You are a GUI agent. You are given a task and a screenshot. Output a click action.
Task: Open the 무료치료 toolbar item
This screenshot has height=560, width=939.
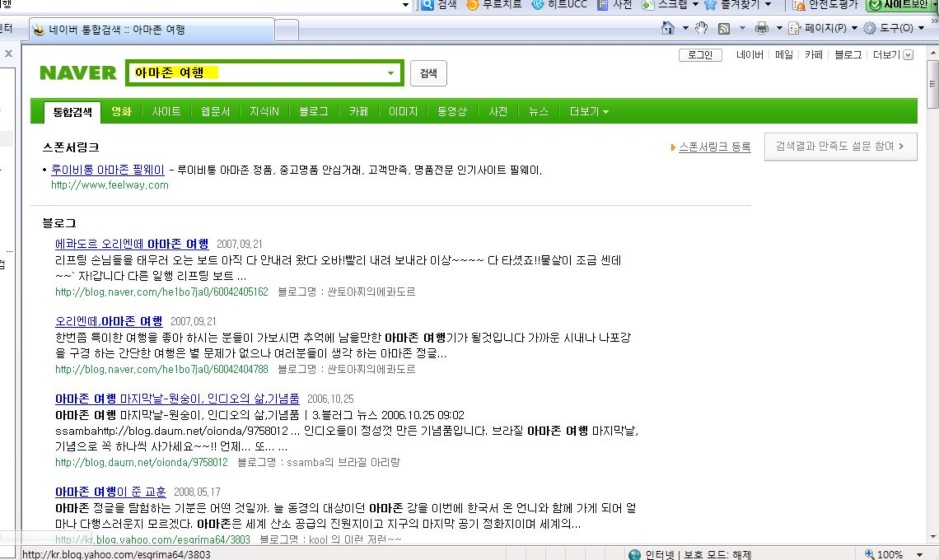(494, 5)
